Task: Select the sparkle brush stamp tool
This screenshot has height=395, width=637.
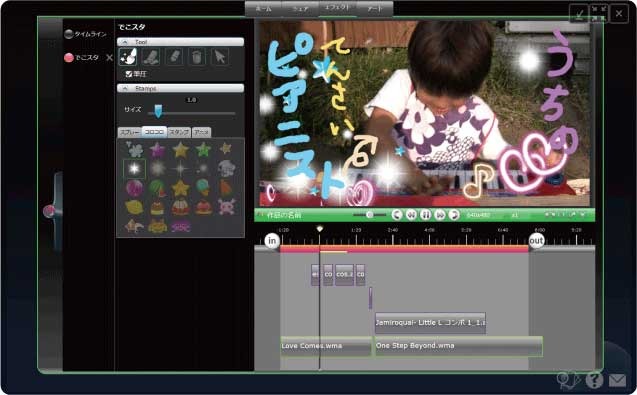Action: tap(128, 57)
